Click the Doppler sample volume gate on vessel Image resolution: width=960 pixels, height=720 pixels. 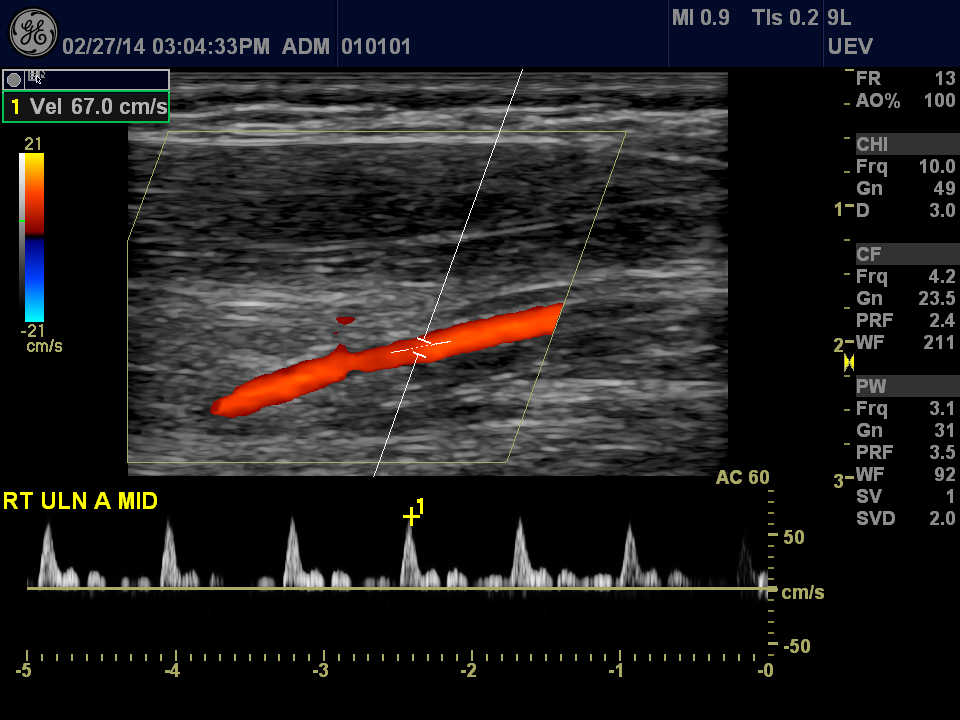coord(421,347)
